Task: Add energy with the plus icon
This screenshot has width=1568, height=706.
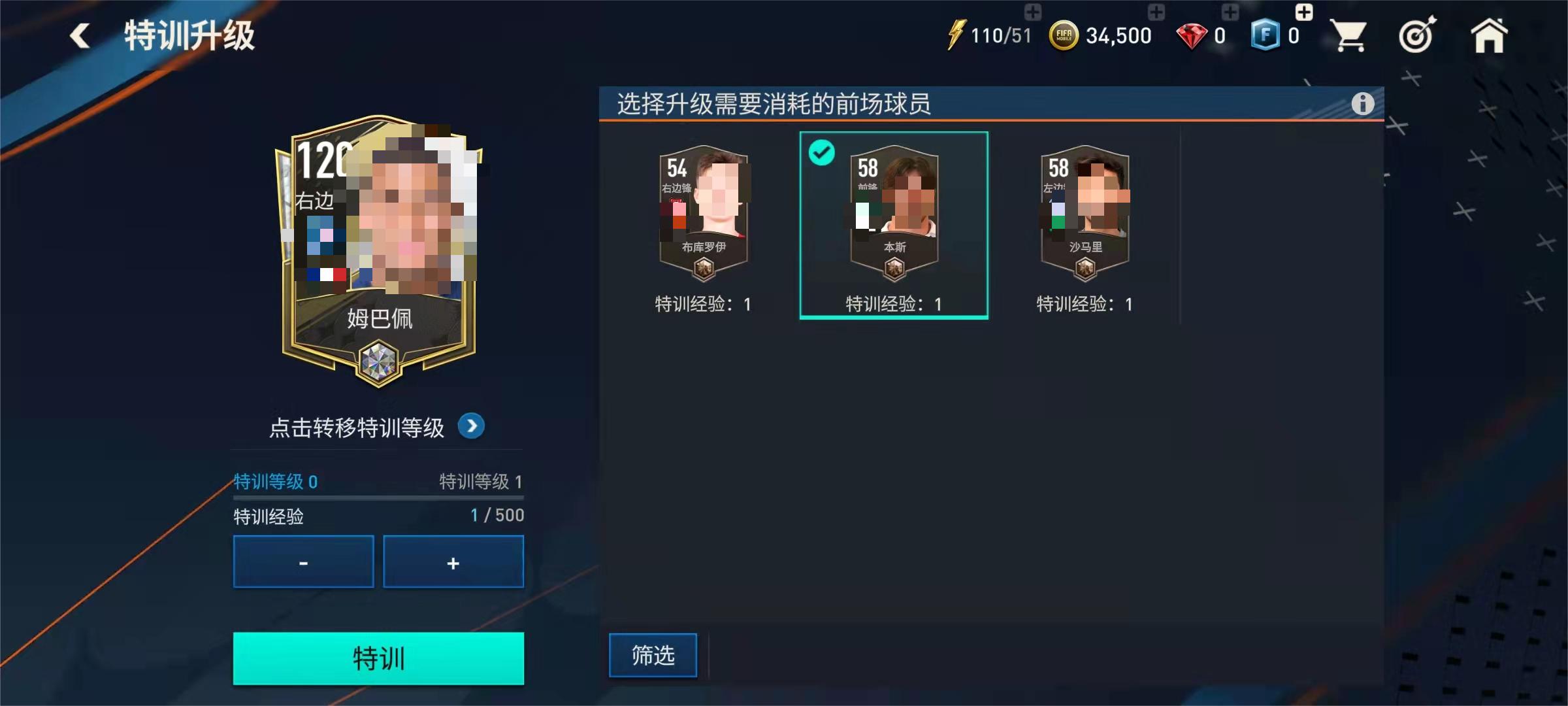Action: click(1033, 12)
